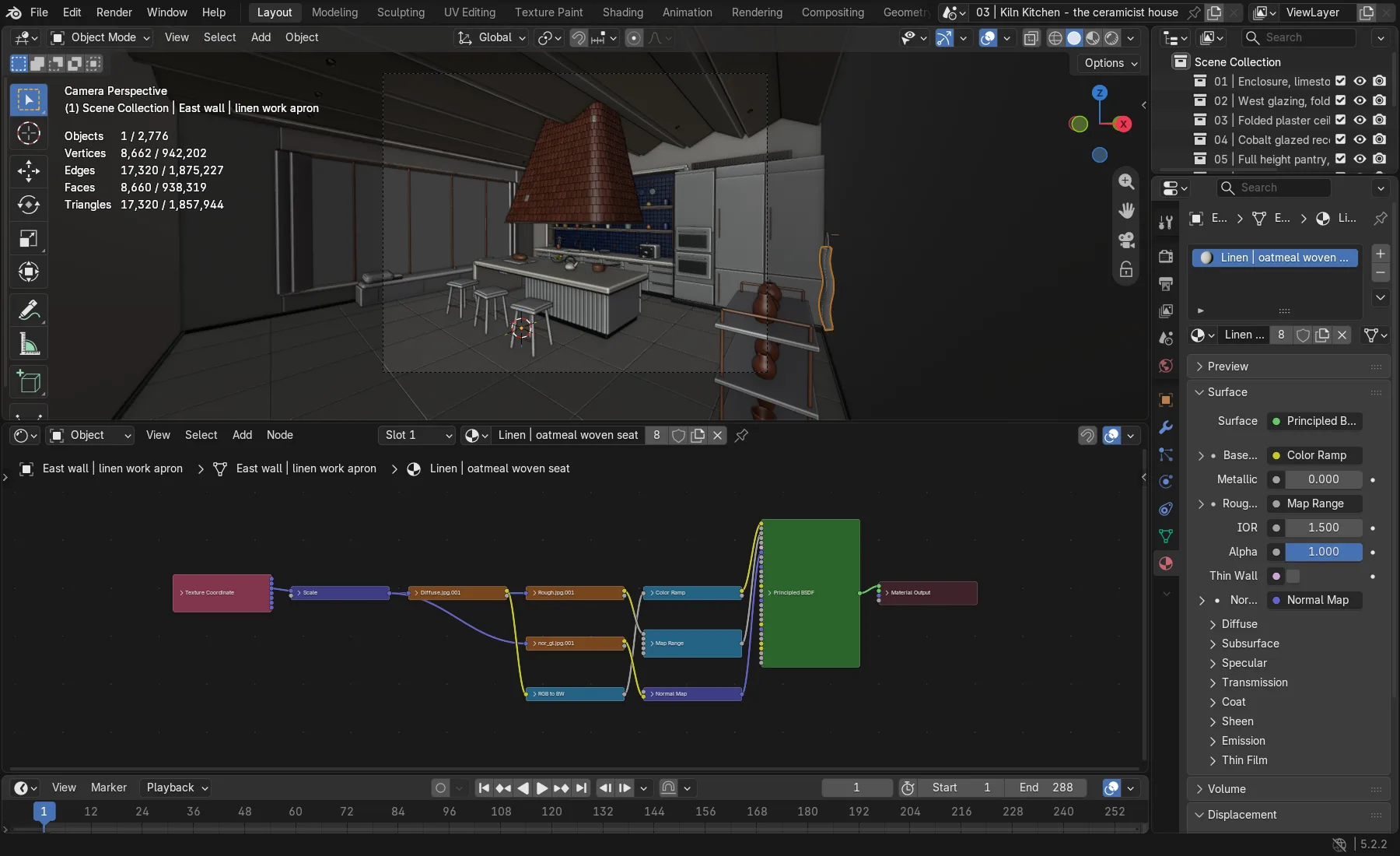The image size is (1400, 856).
Task: Select the Cursor tool in viewport toolbar
Action: 29,134
